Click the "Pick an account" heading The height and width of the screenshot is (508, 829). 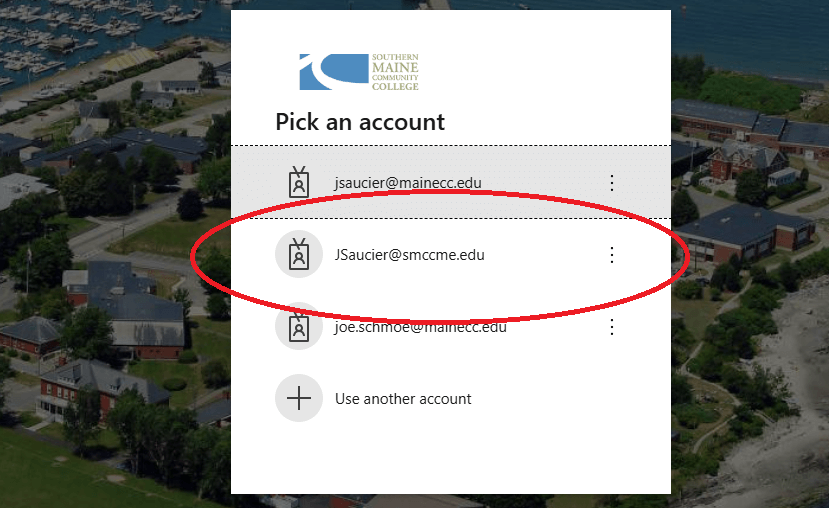click(360, 122)
